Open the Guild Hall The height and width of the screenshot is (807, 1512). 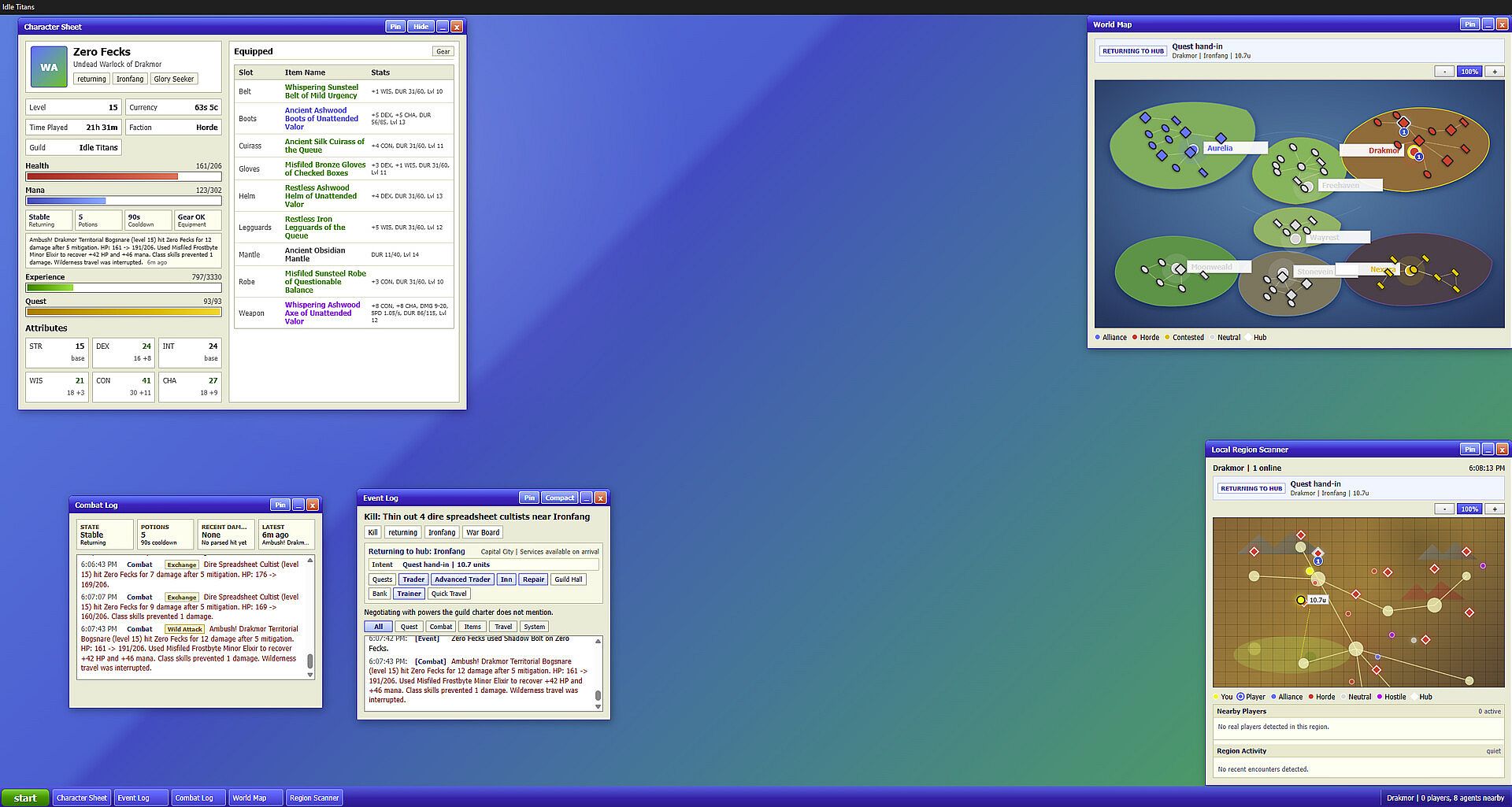[x=569, y=579]
